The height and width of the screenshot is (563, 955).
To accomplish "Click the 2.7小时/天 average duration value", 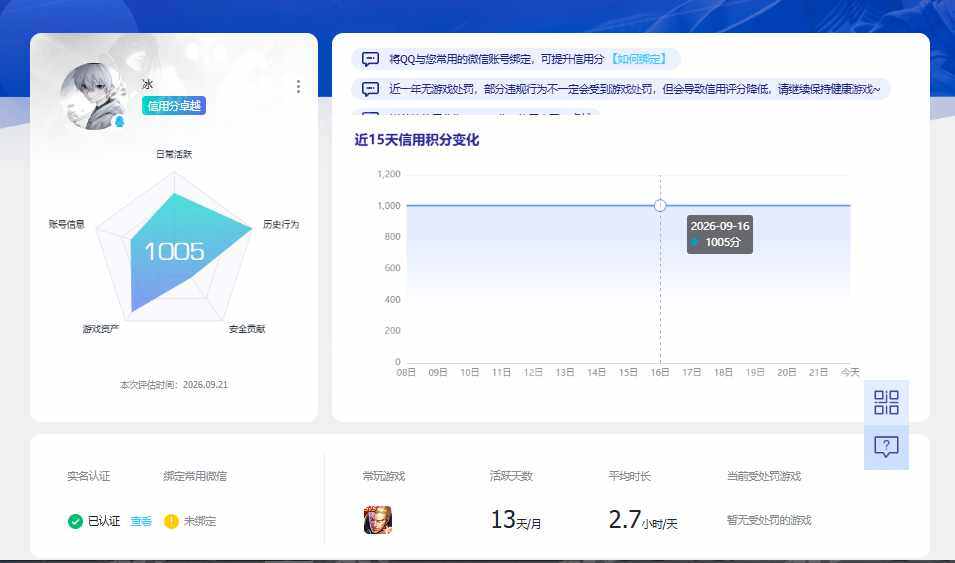I will click(643, 520).
